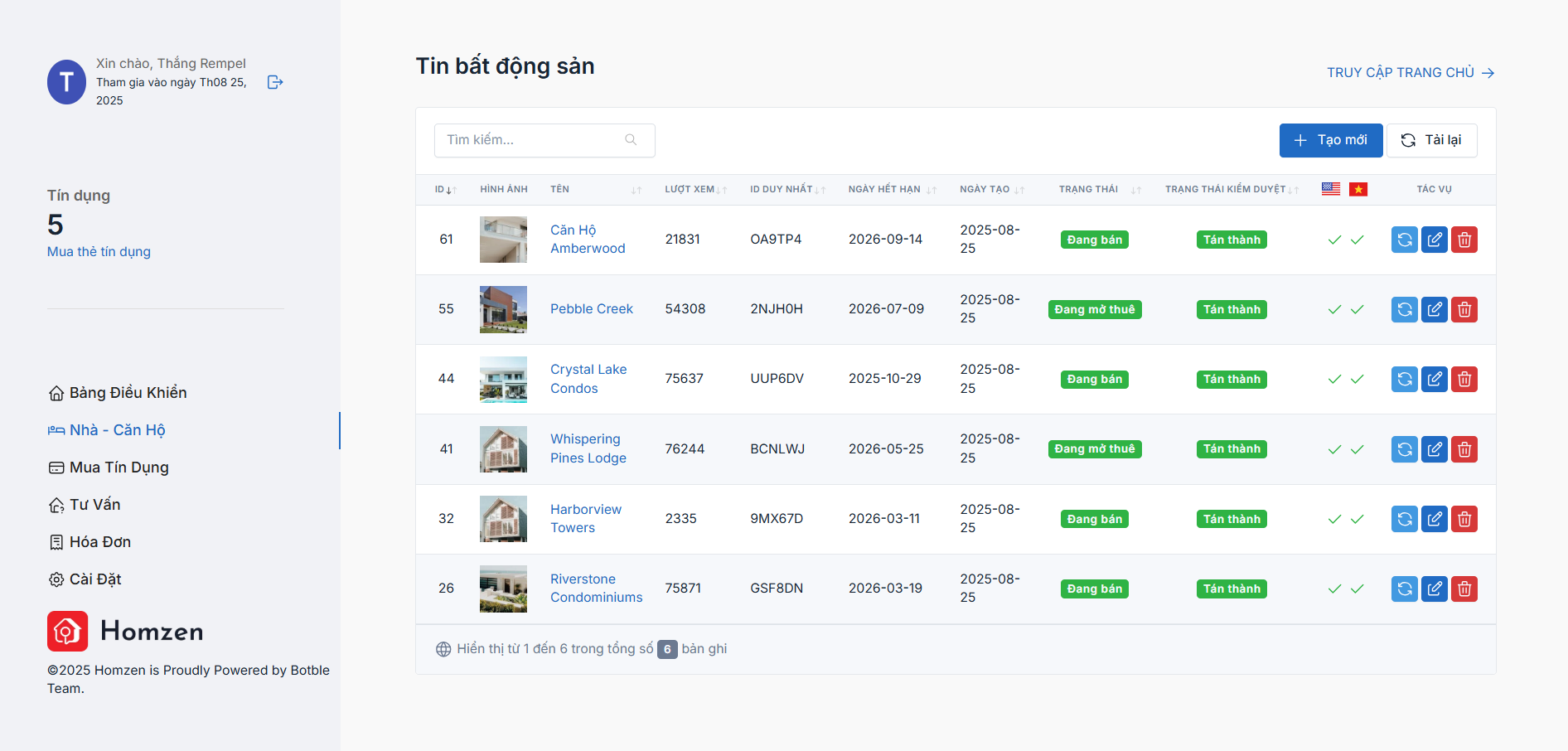The height and width of the screenshot is (751, 1568).
Task: Click the Tạo mới button
Action: (1330, 140)
